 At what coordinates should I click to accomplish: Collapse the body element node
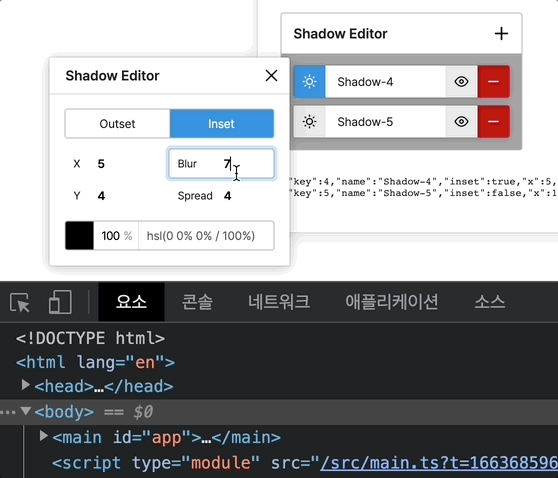click(25, 411)
